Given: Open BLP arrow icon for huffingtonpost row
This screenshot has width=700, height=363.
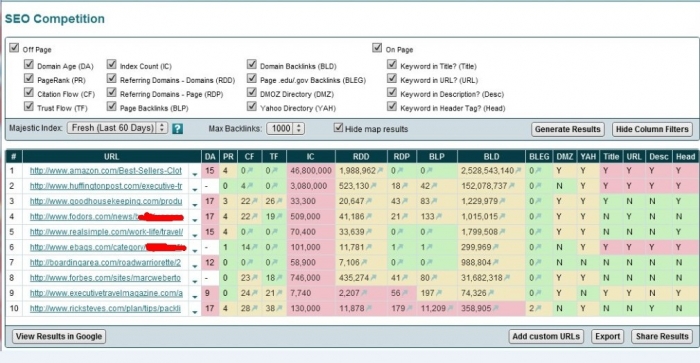Looking at the screenshot, I should 434,186.
